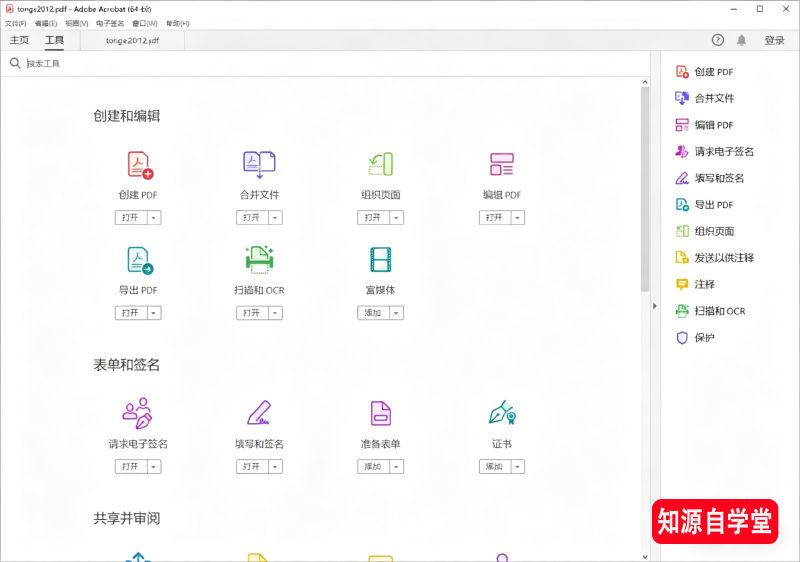
Task: Click the help question mark icon
Action: coord(717,40)
